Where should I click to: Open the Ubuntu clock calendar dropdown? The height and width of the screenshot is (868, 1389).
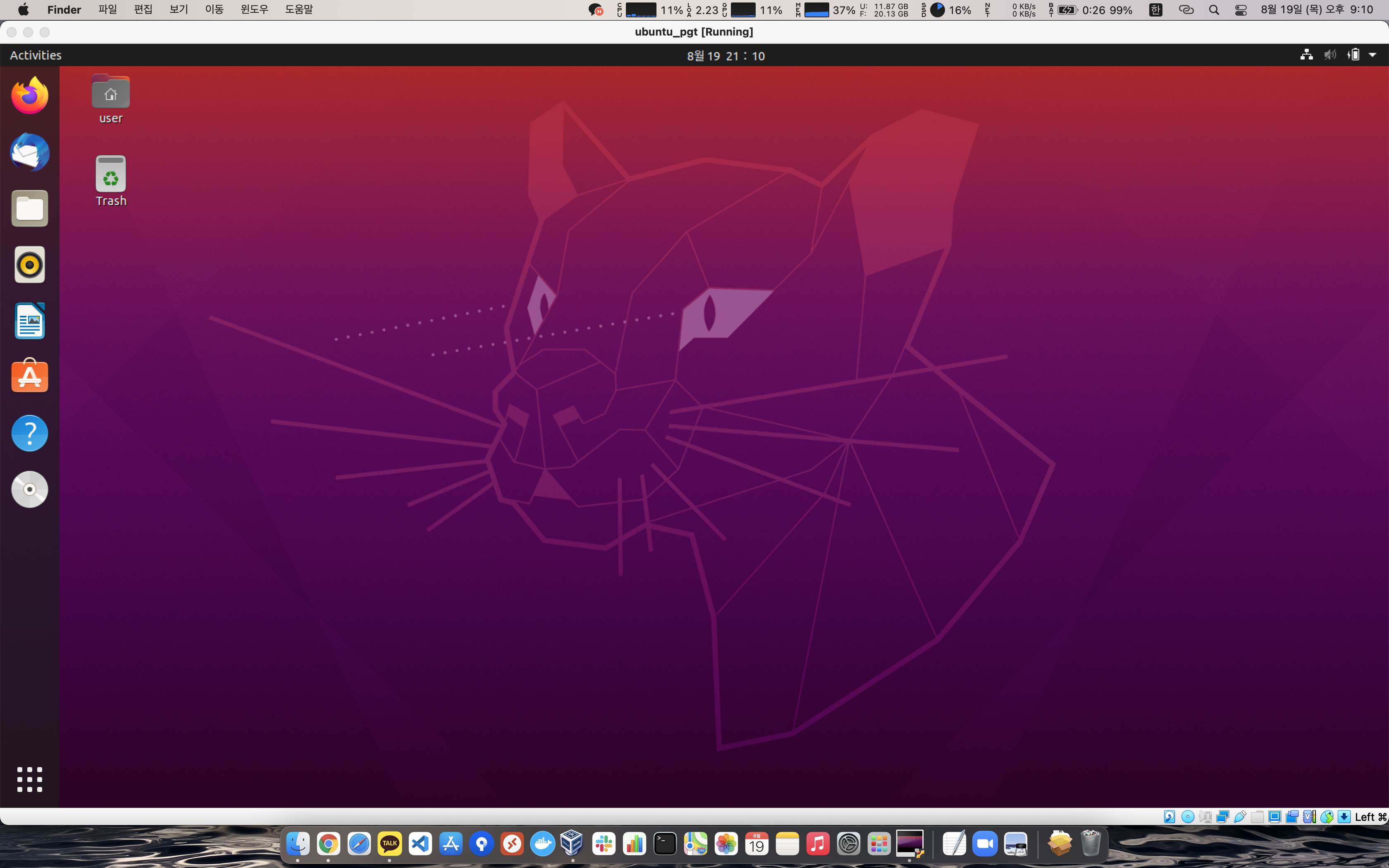[726, 56]
